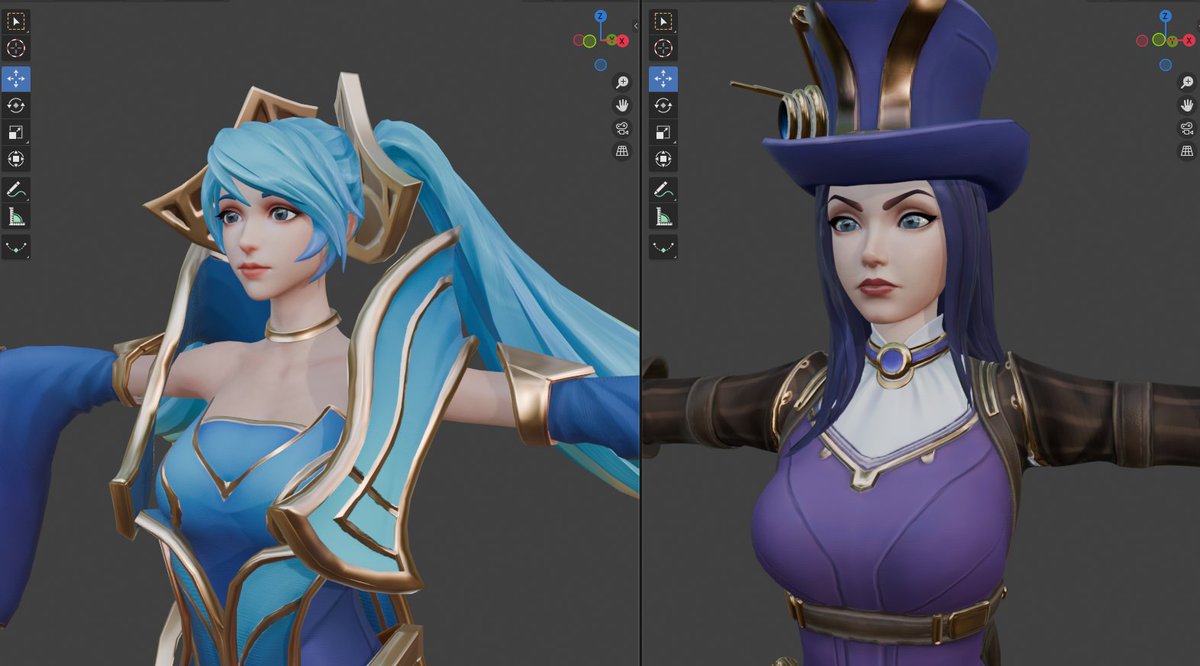
Task: Choose the Annotate pencil tool in right viewport
Action: 662,189
